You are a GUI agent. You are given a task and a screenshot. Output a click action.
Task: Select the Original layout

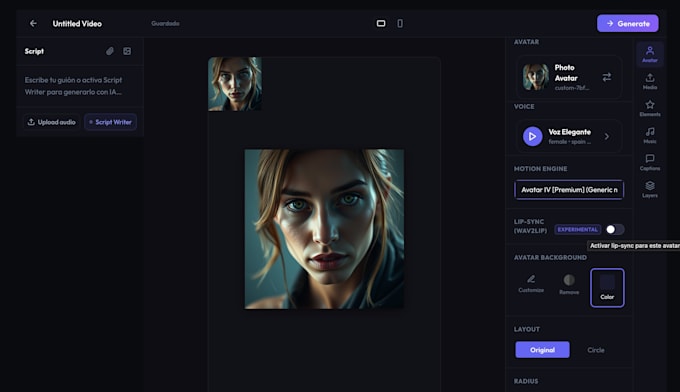click(x=542, y=350)
